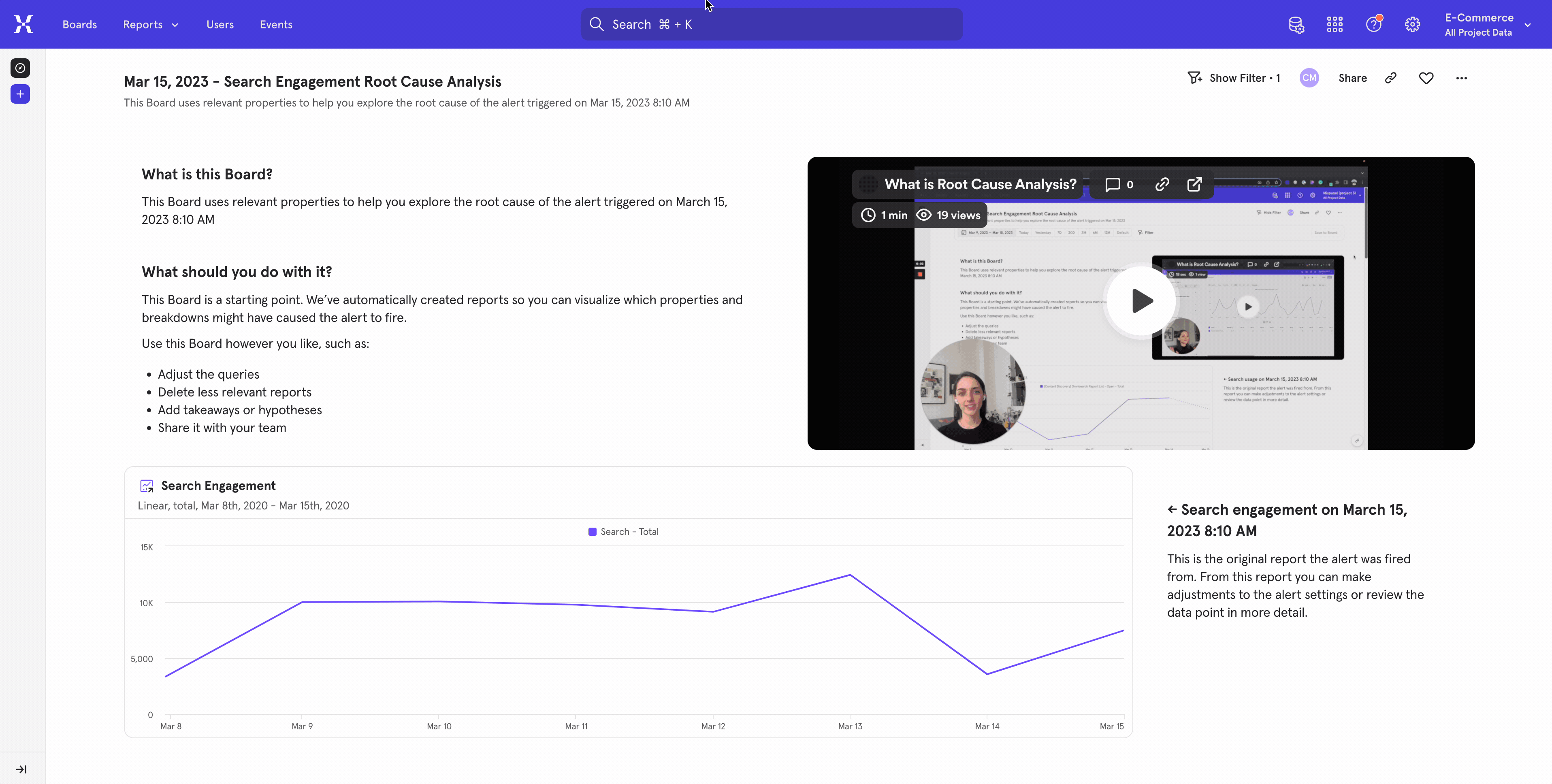The height and width of the screenshot is (784, 1552).
Task: Favorite this board with heart icon
Action: [x=1426, y=78]
